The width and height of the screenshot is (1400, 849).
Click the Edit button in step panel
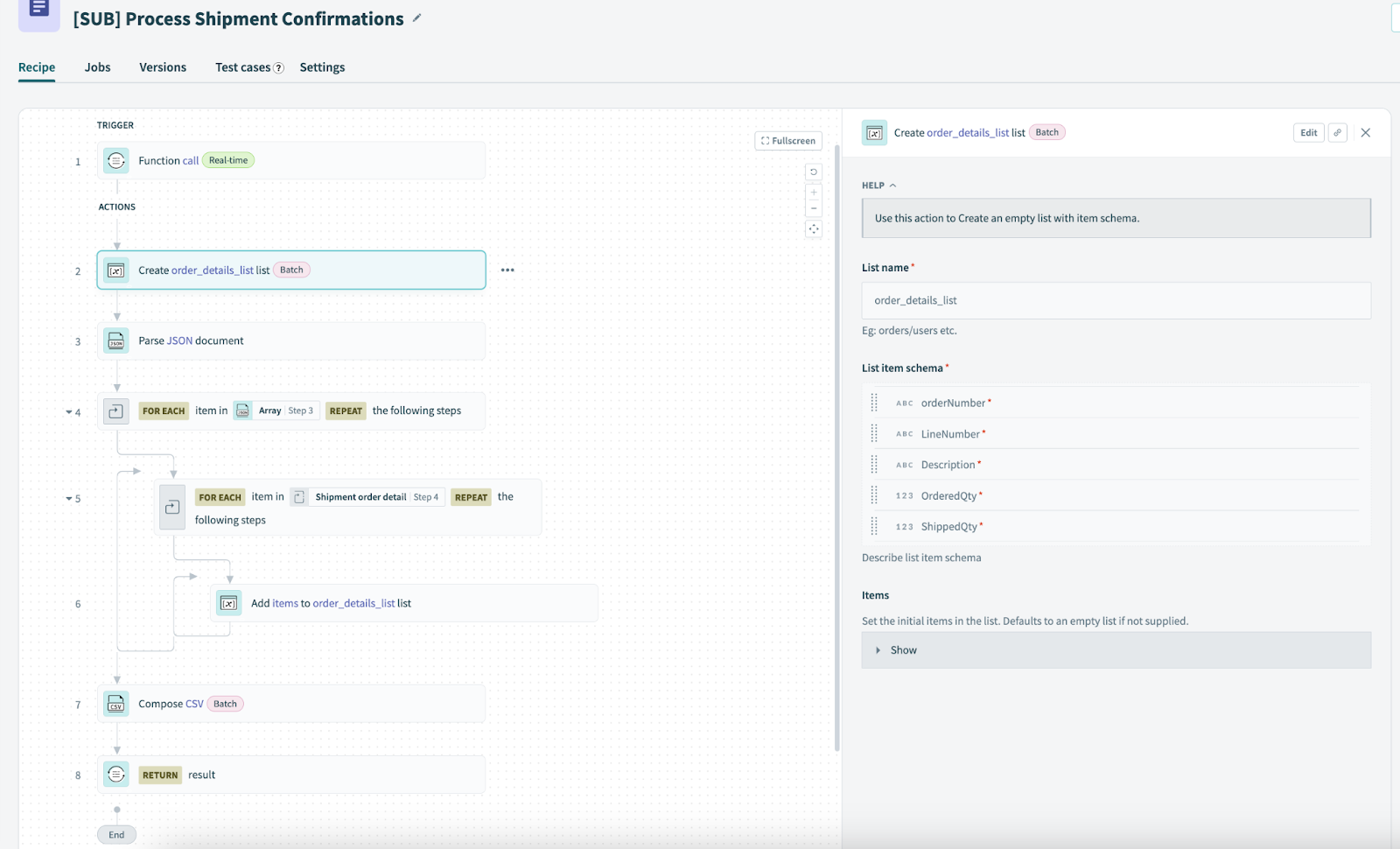(x=1308, y=133)
